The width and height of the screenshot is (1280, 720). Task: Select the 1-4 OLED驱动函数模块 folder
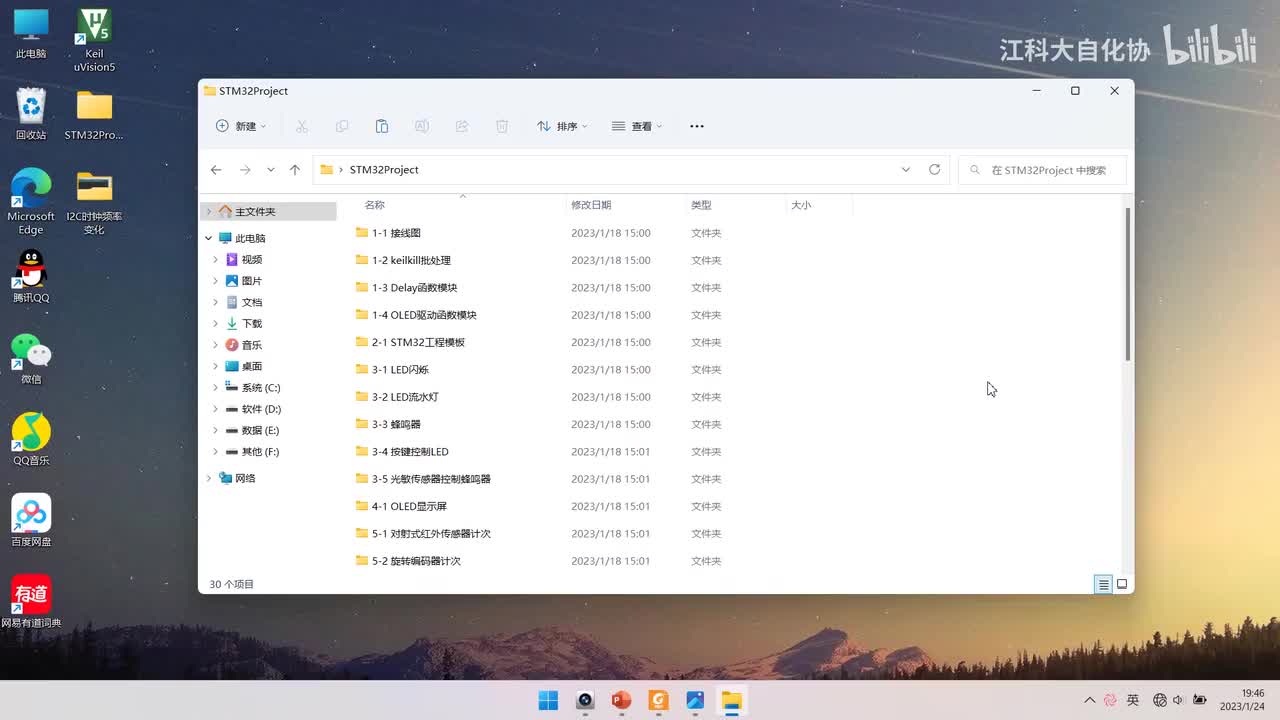(x=416, y=315)
